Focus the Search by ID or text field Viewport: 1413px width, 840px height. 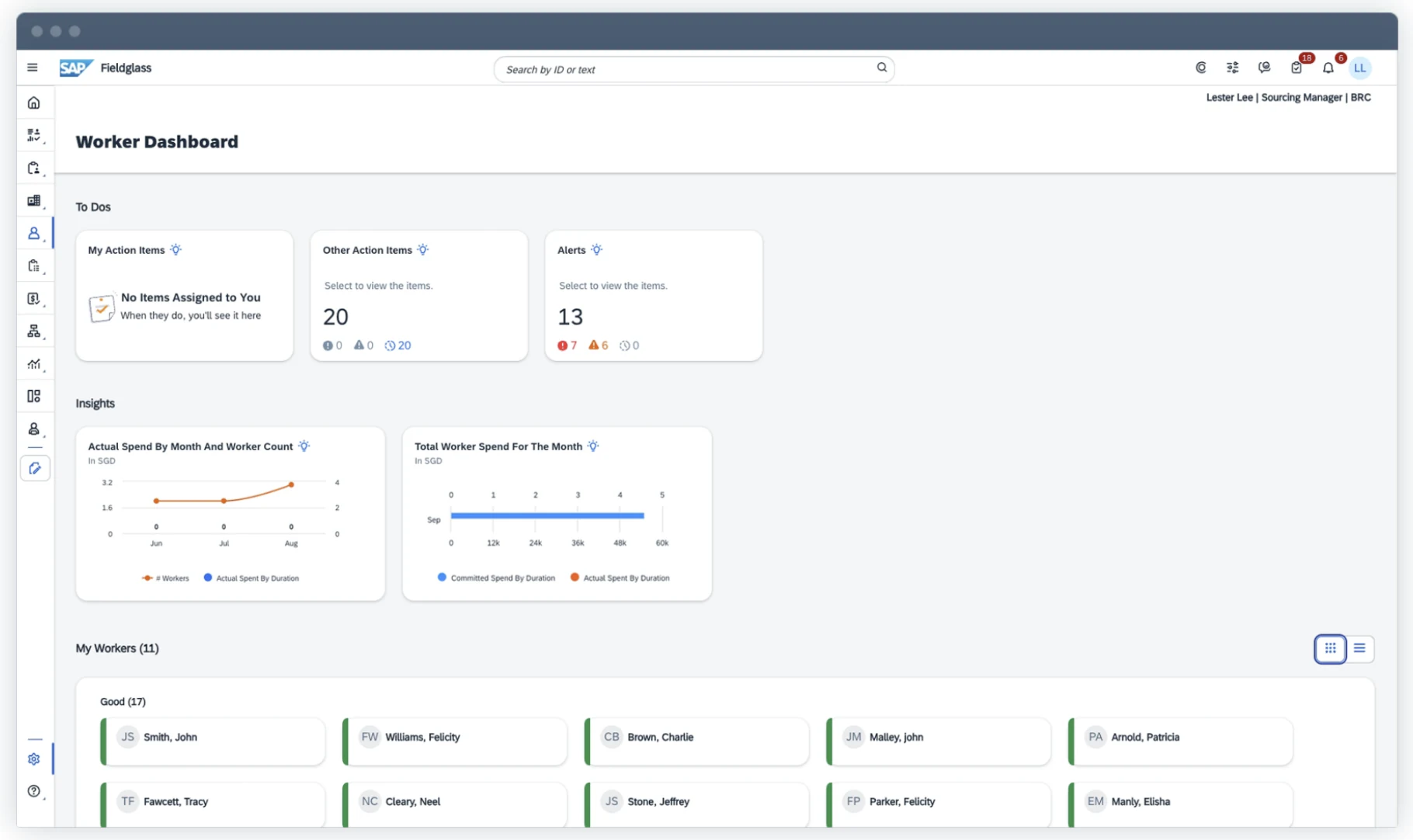click(x=693, y=68)
